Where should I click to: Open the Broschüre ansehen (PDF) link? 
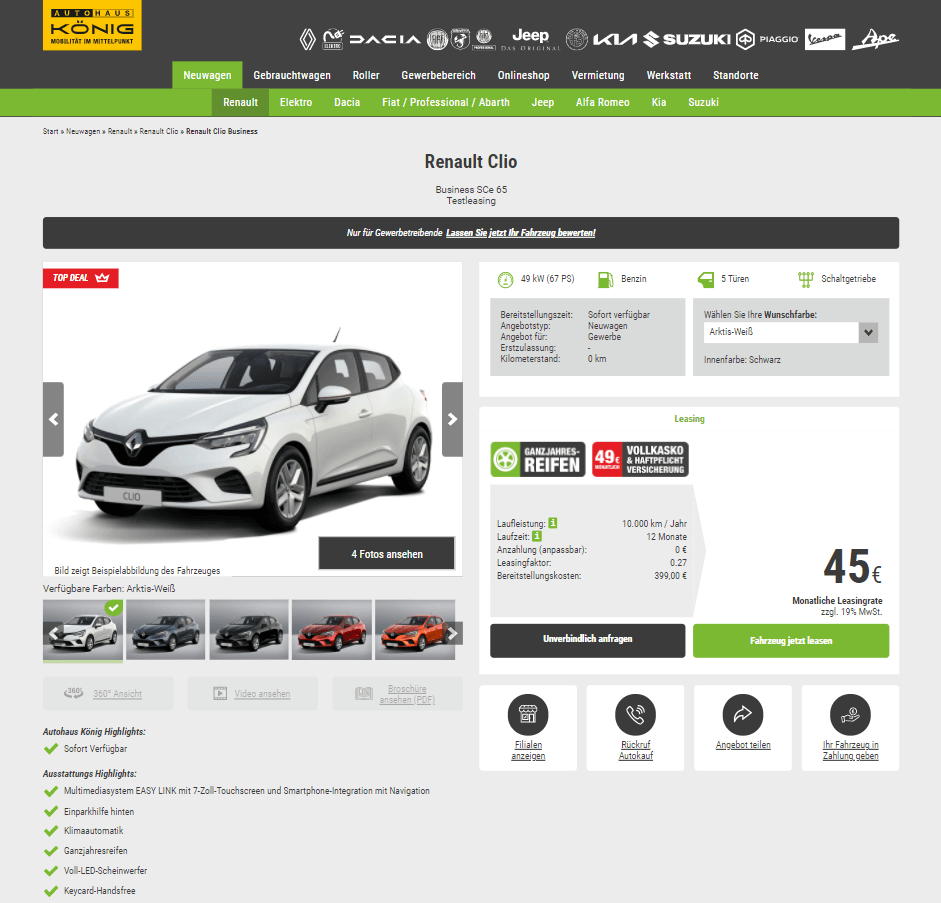tap(397, 694)
